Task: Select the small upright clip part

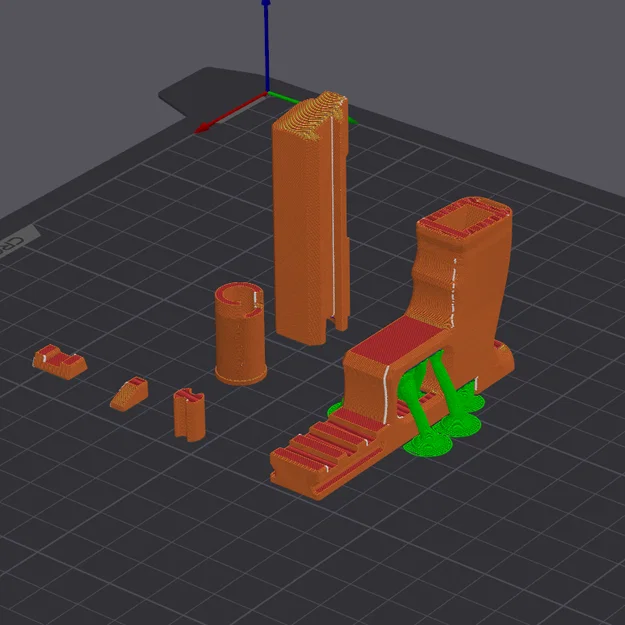Action: (189, 415)
